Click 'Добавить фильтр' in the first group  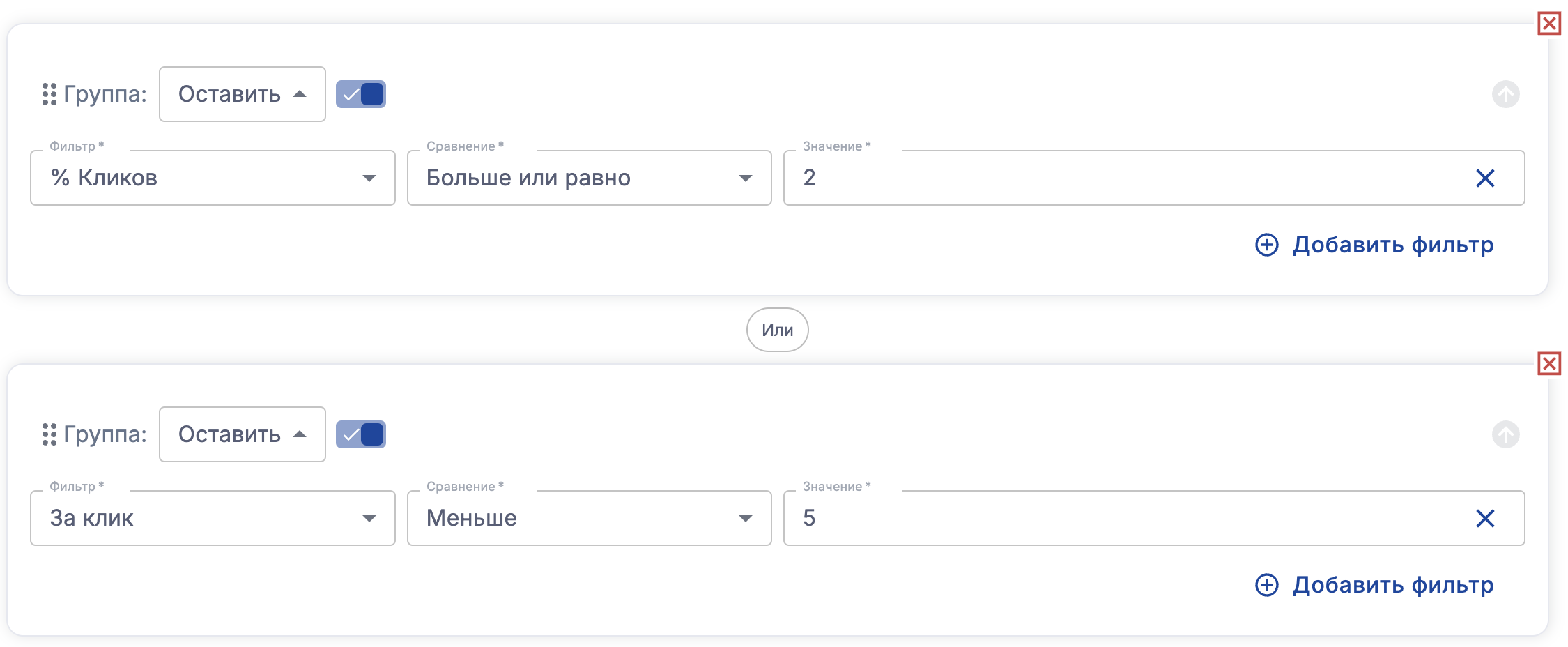1374,245
